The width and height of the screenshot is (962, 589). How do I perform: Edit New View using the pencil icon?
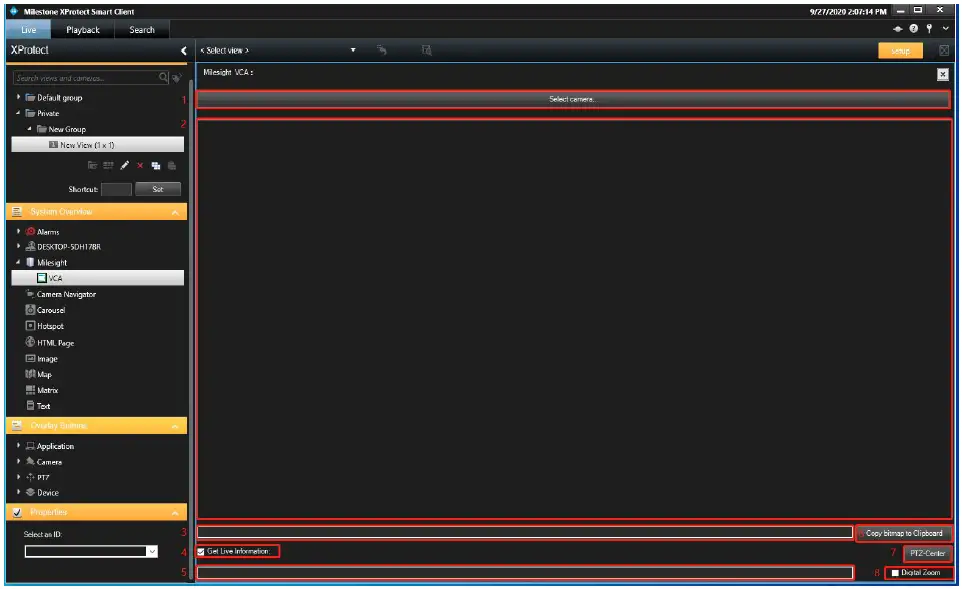[123, 164]
